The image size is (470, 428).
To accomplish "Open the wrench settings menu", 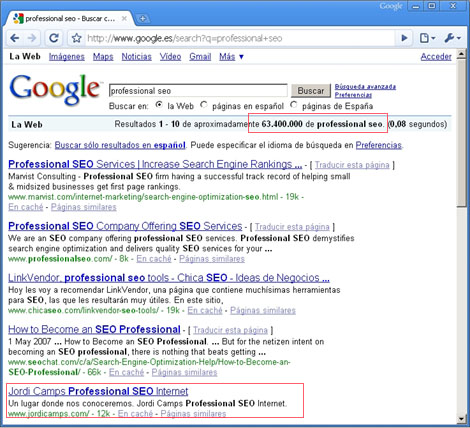I will 452,38.
